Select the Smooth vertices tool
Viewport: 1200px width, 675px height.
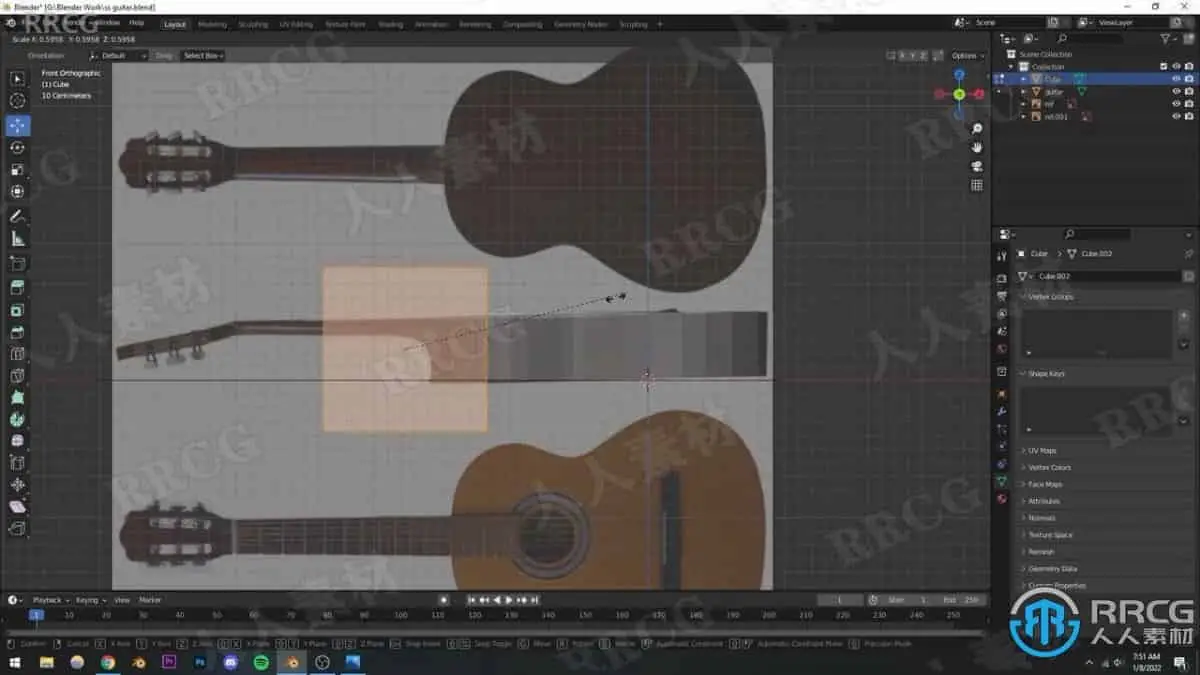[17, 441]
